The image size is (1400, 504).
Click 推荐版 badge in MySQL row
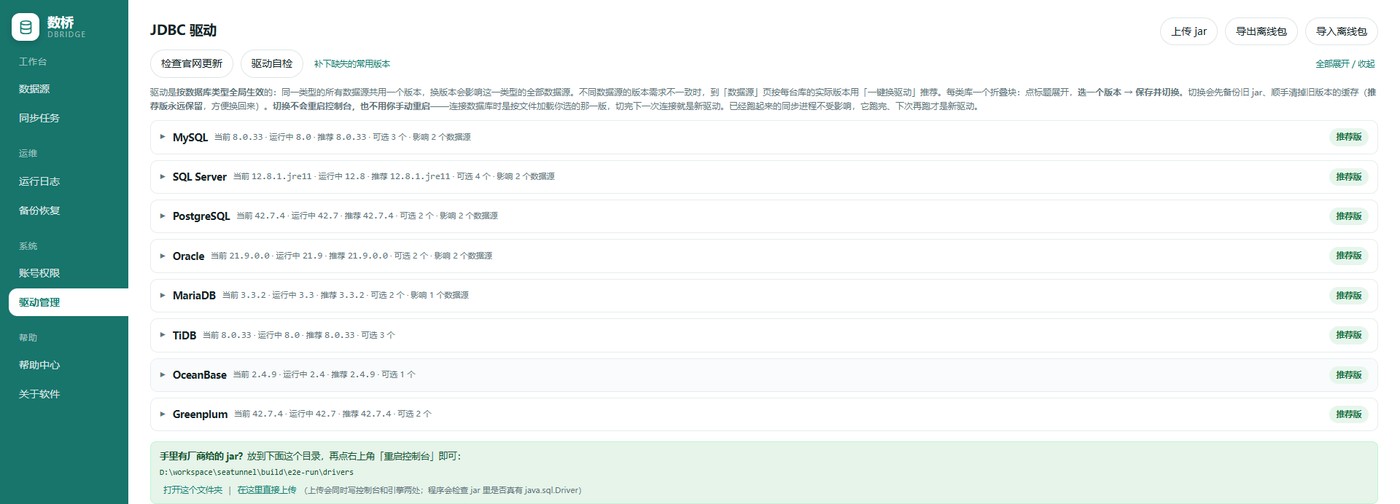(x=1348, y=137)
